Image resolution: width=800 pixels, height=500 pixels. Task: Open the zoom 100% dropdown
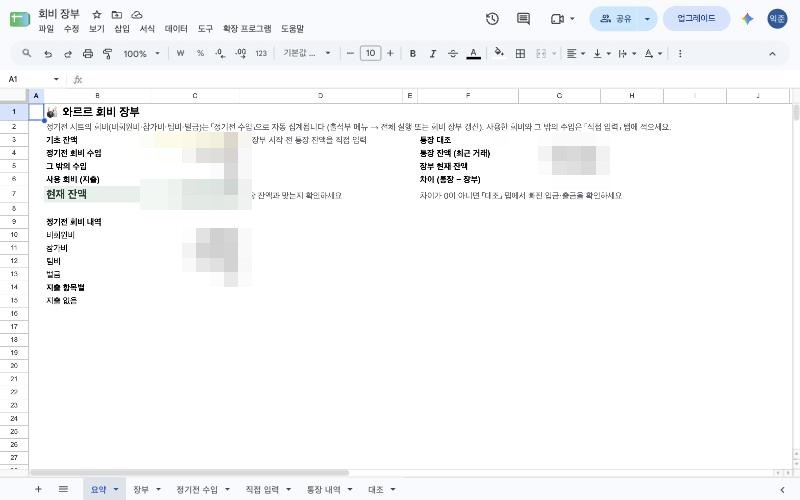pos(141,53)
